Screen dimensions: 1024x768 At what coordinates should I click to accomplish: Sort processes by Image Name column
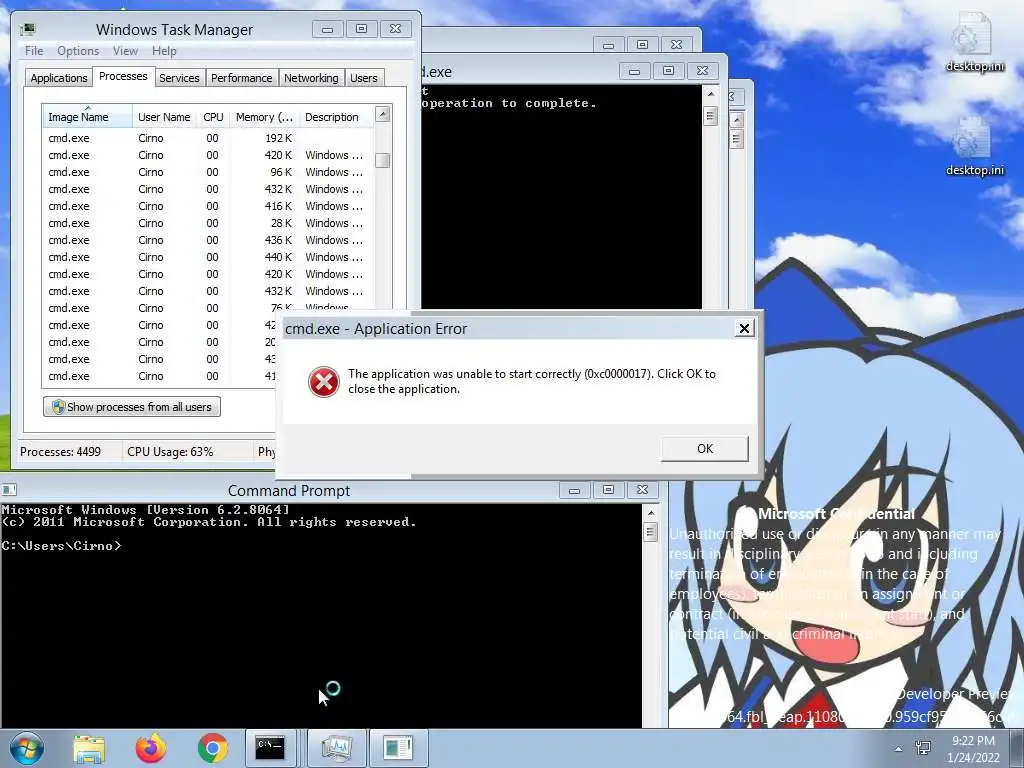click(88, 116)
